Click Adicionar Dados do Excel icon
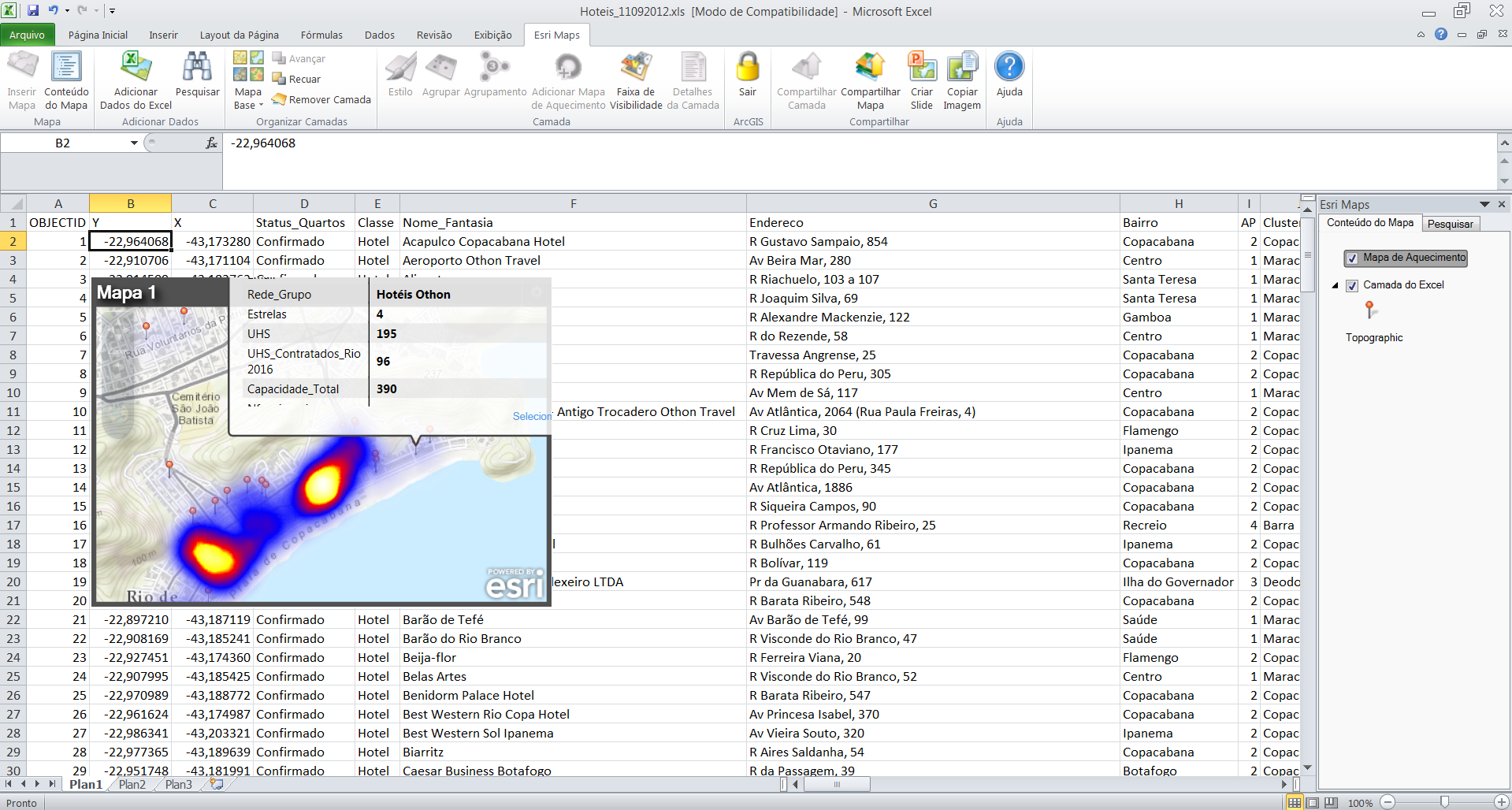 [136, 80]
